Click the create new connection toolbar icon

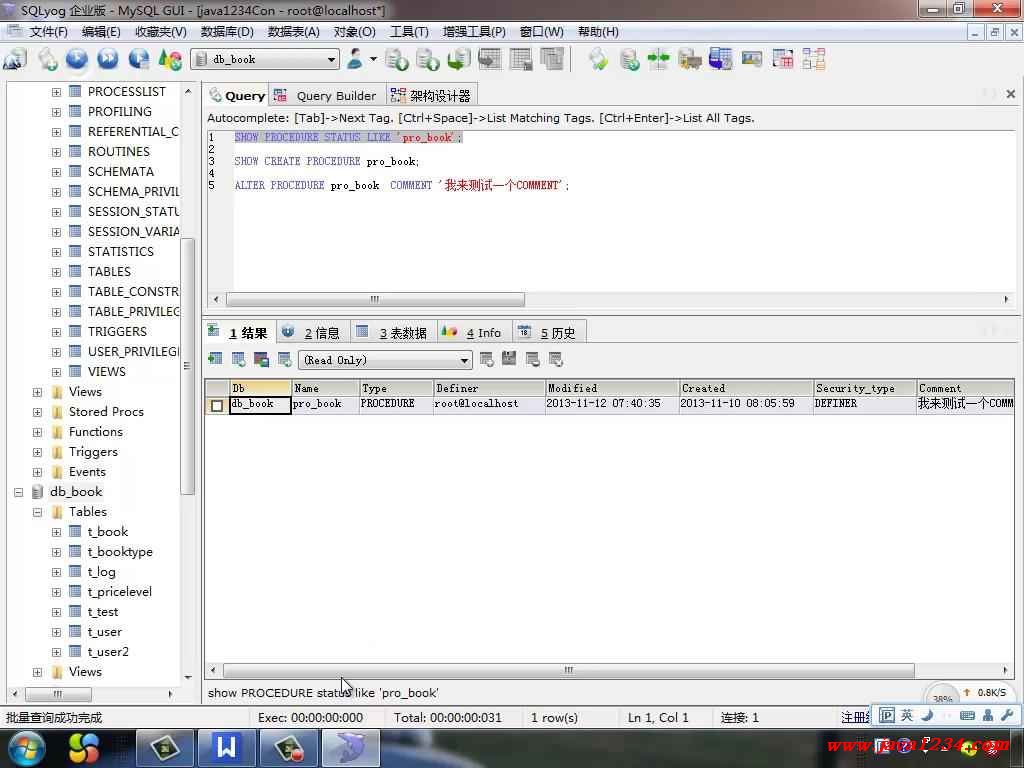(15, 59)
